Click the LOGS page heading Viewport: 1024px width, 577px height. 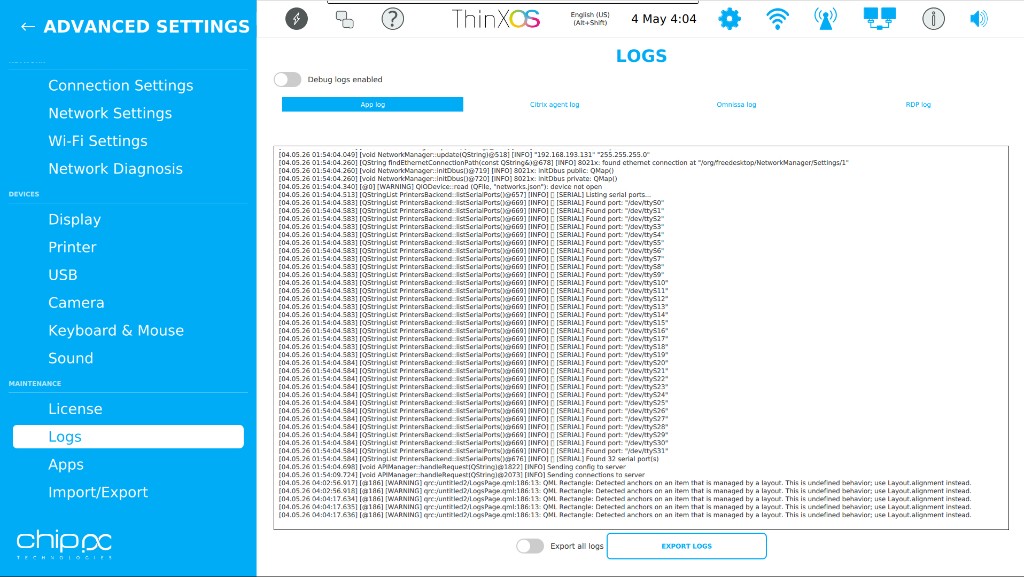point(641,56)
